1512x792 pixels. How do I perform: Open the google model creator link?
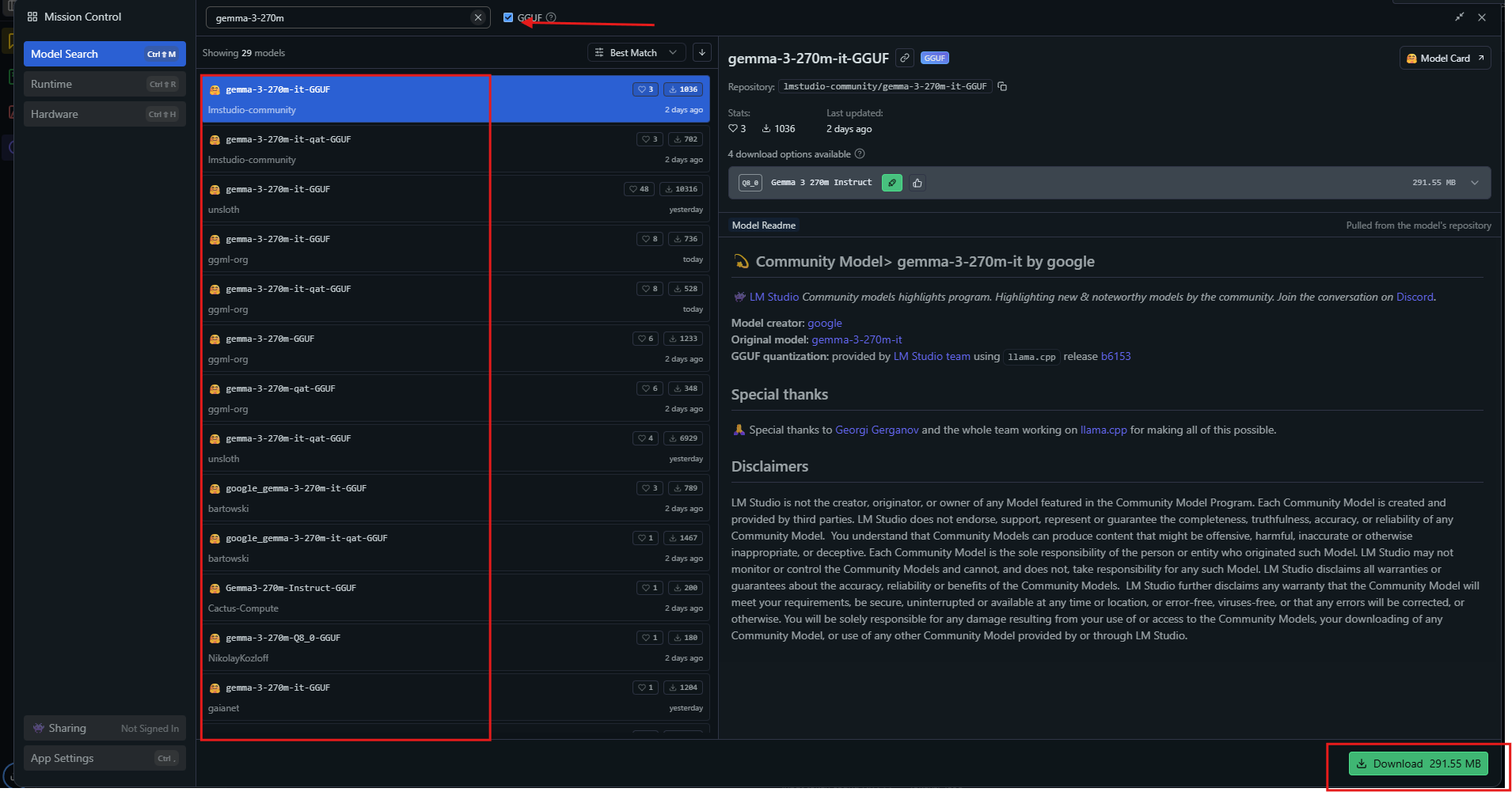(x=824, y=323)
